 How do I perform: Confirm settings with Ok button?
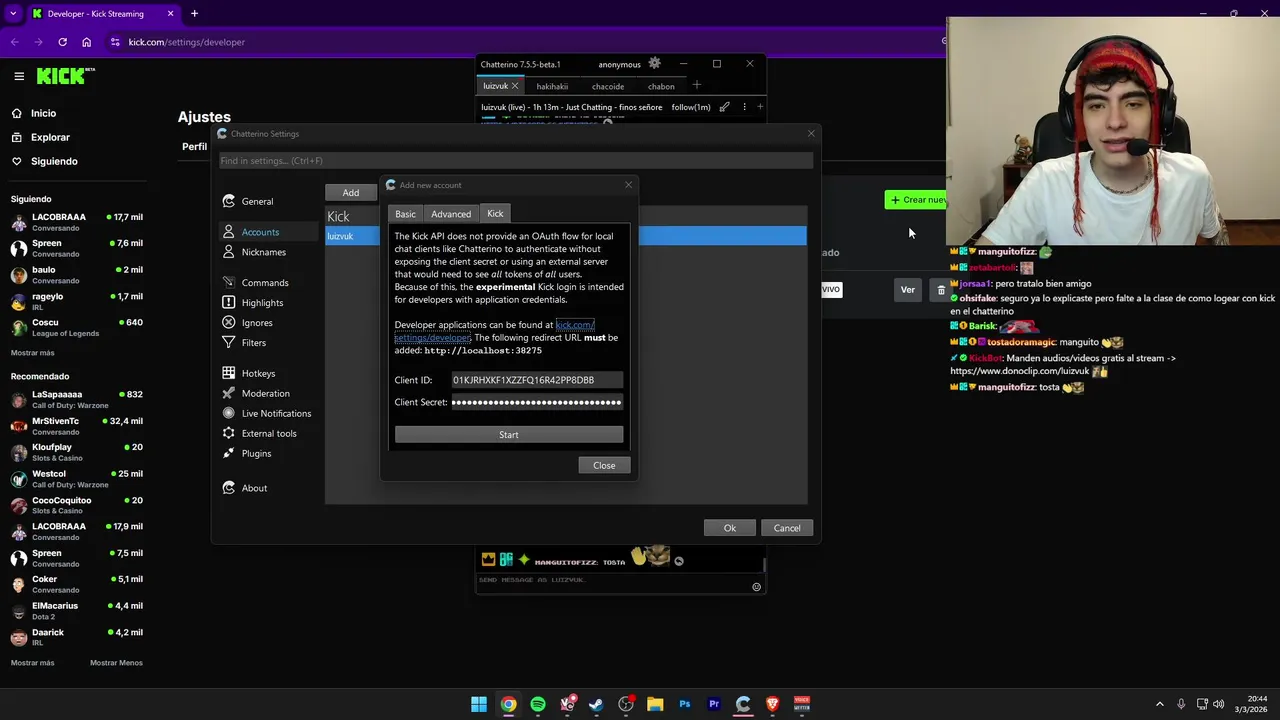click(x=730, y=528)
